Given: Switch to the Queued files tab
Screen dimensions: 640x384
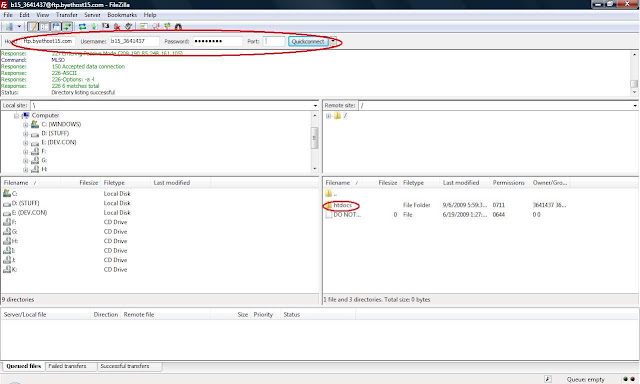Looking at the screenshot, I should (x=24, y=366).
